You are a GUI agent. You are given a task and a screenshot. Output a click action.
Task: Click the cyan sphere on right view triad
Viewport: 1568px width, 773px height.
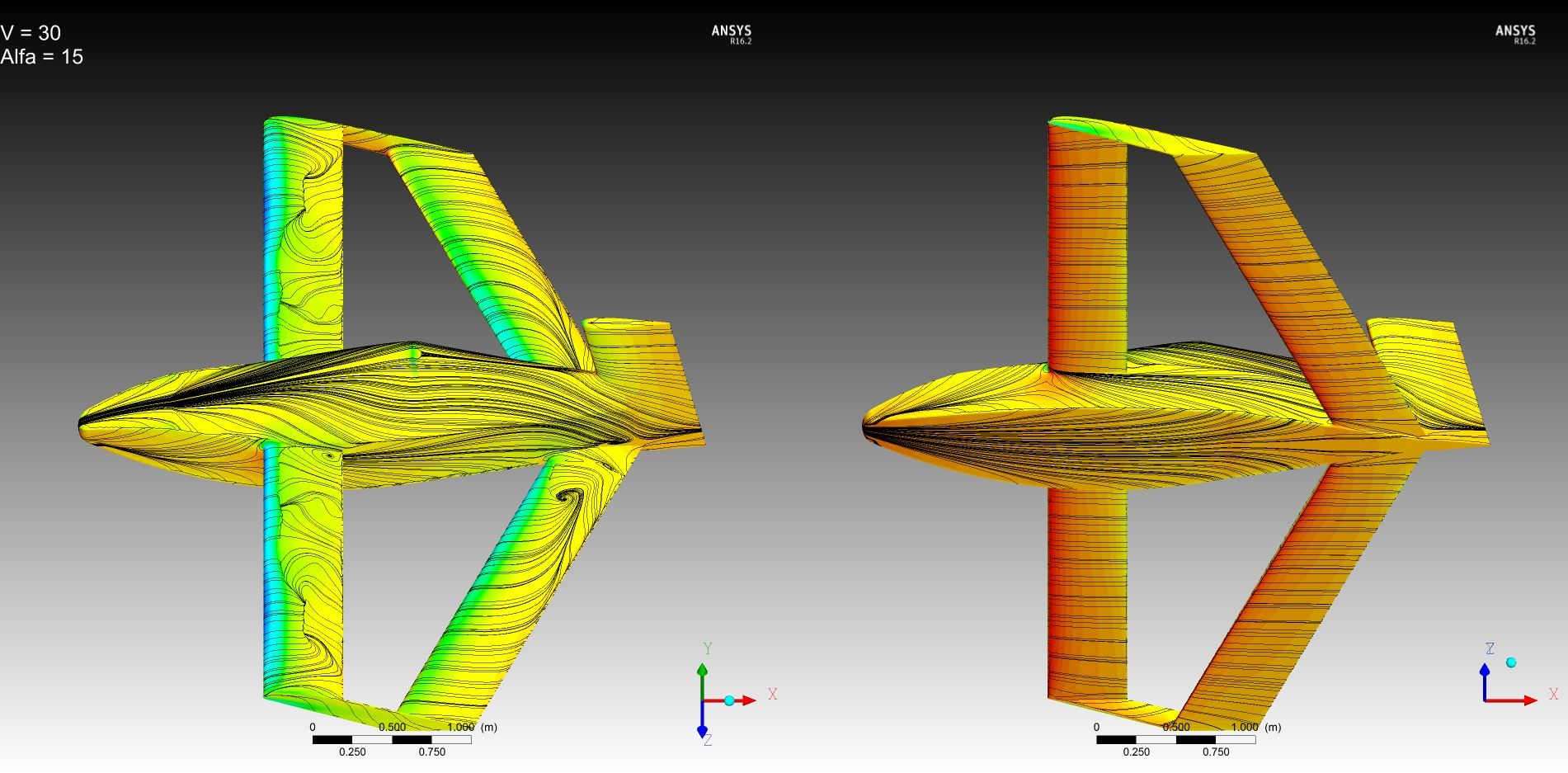click(x=1511, y=662)
